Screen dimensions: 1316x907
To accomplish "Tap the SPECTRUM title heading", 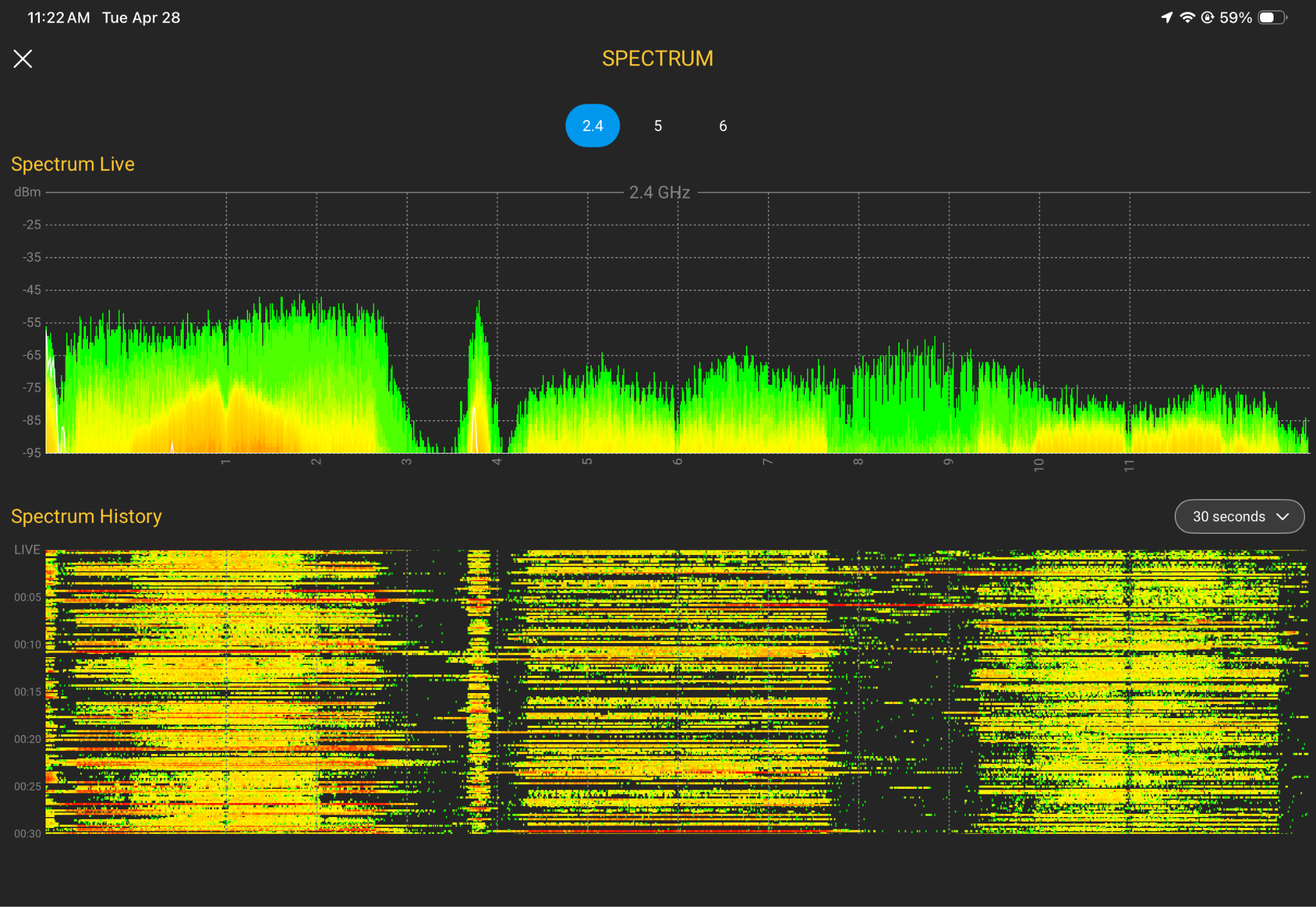I will coord(657,58).
